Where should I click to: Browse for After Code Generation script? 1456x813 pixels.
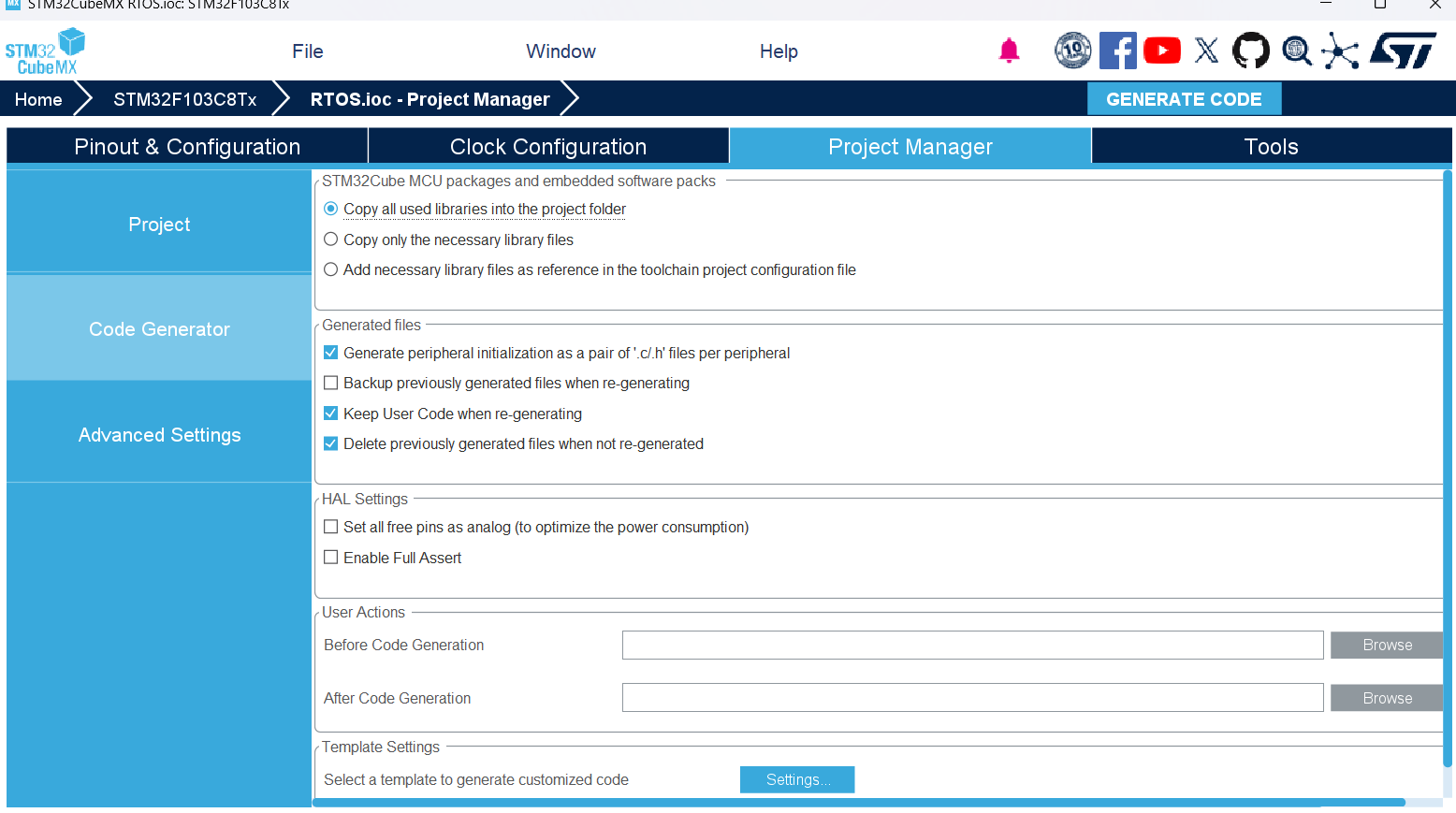[1387, 699]
